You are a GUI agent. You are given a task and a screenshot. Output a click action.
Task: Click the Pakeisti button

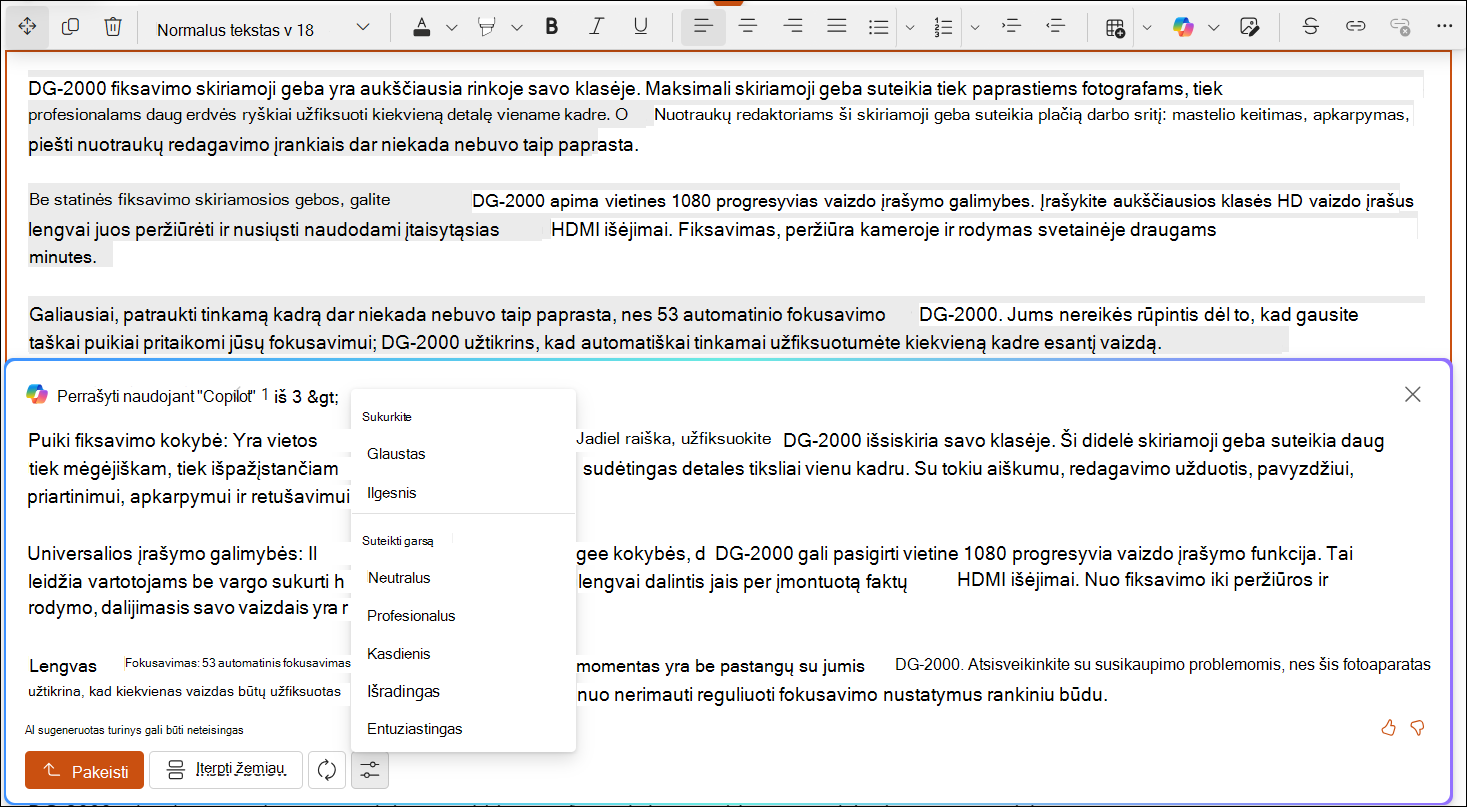pyautogui.click(x=84, y=771)
